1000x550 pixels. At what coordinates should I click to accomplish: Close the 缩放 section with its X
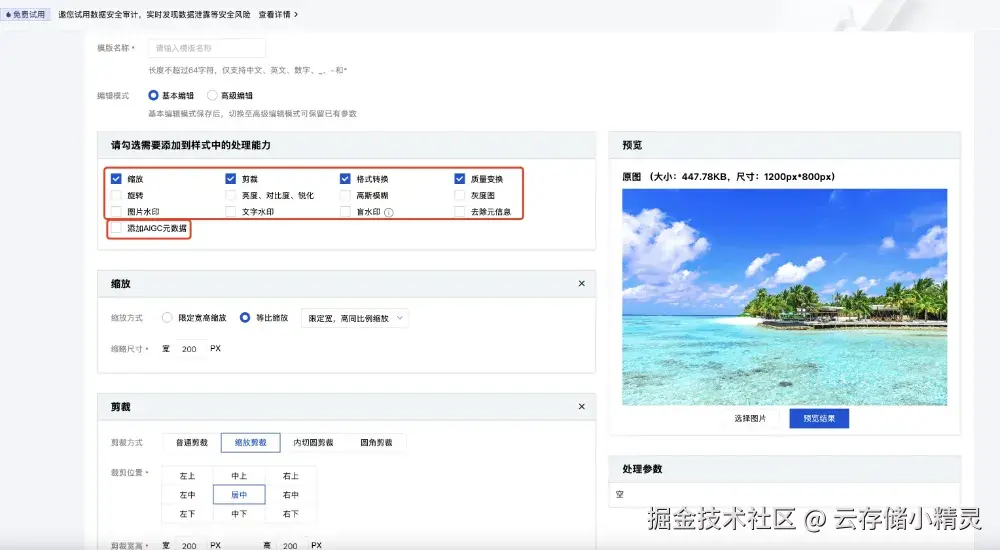point(582,283)
